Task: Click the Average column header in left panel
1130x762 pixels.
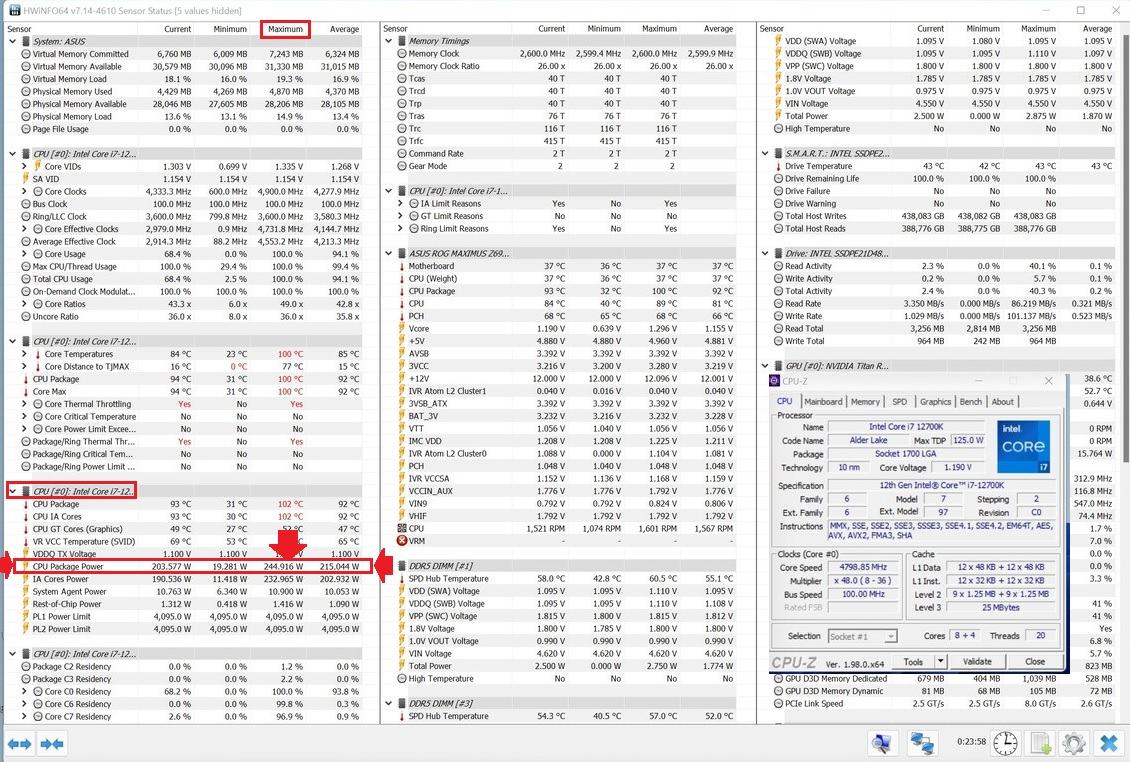Action: 344,29
